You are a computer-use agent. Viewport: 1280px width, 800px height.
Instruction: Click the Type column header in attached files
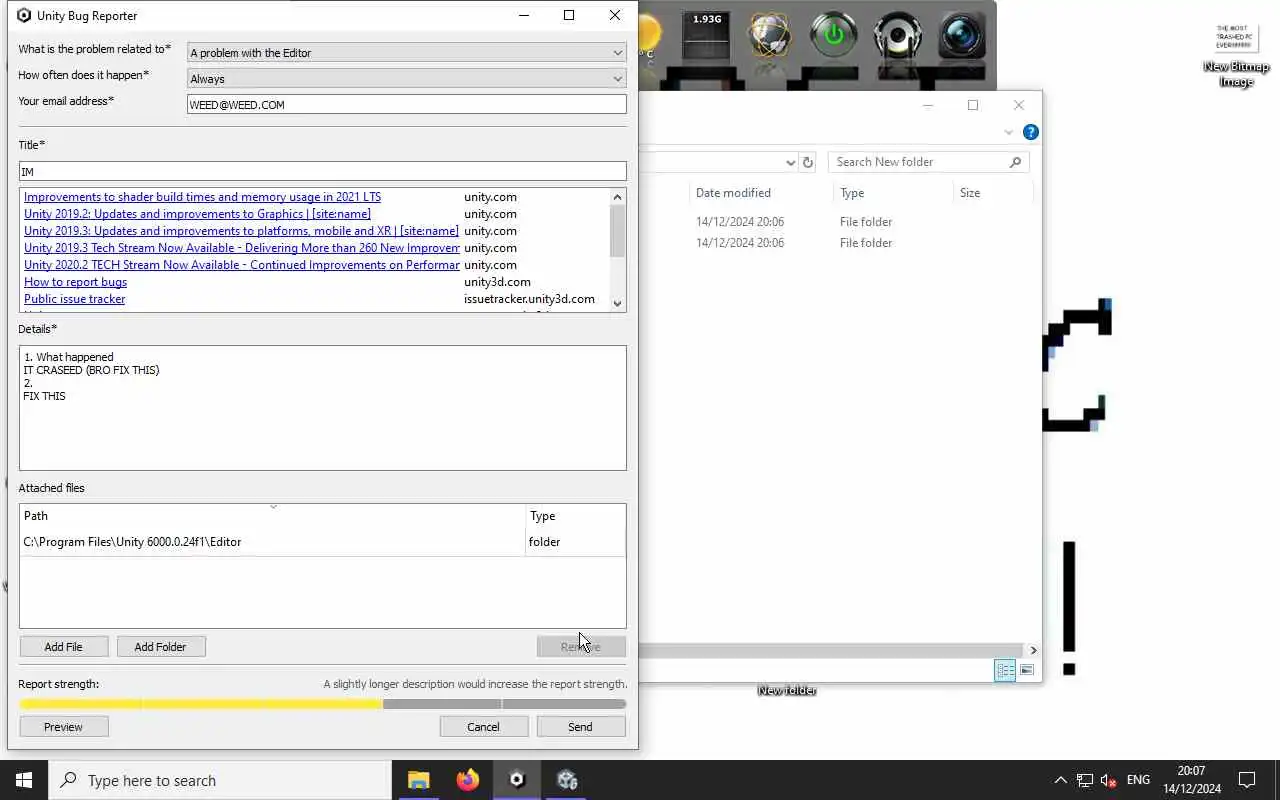575,516
